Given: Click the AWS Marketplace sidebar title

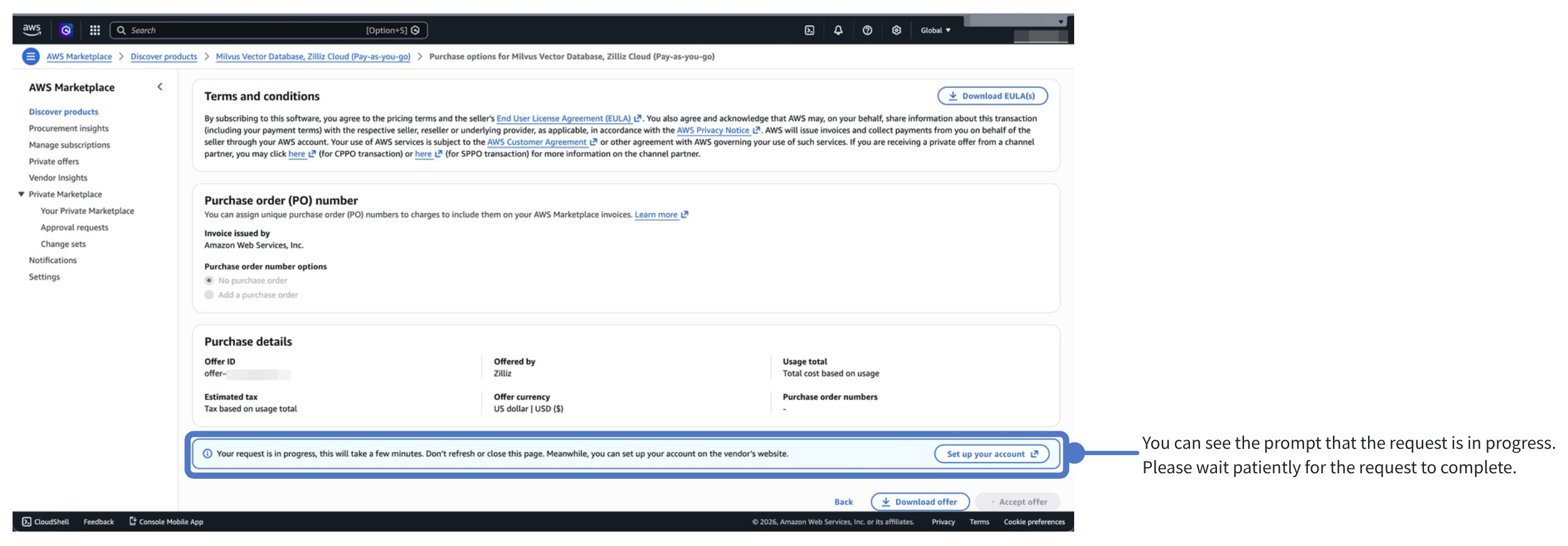Looking at the screenshot, I should click(71, 87).
